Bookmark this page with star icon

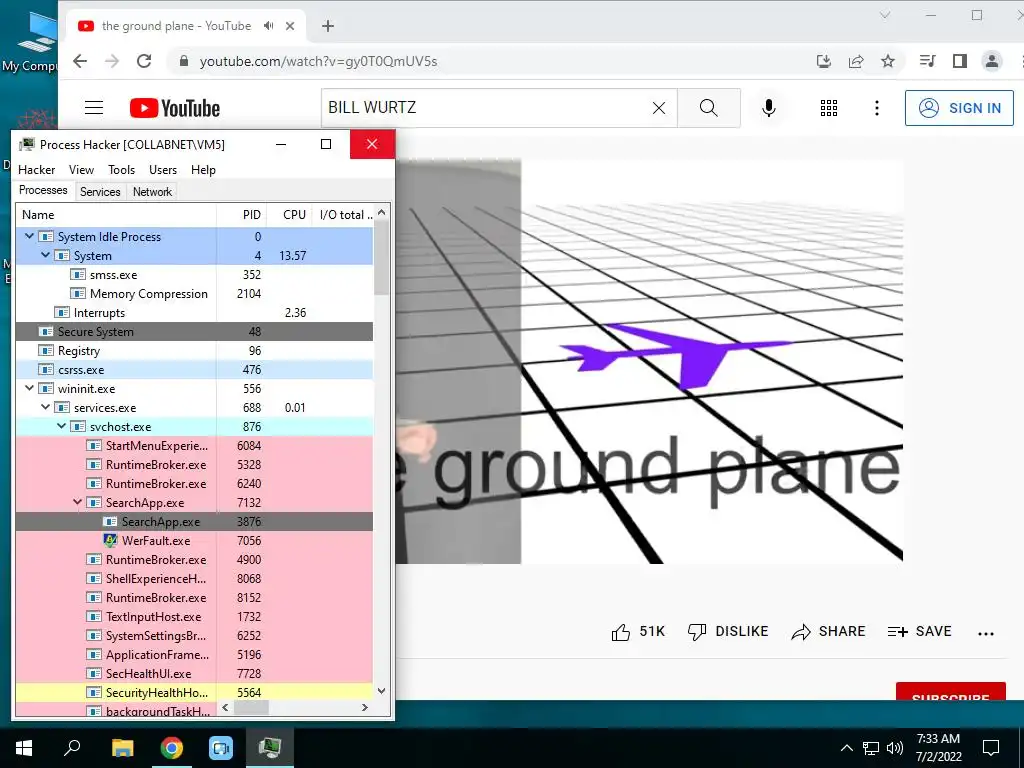tap(888, 61)
